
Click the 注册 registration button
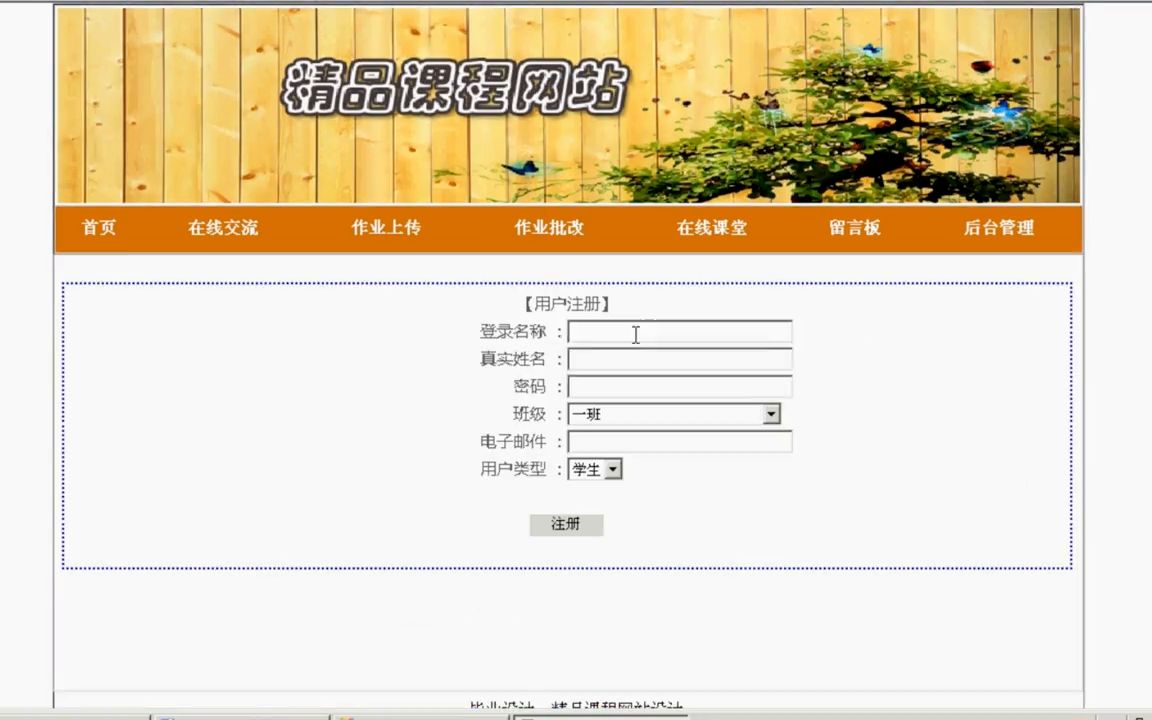pos(566,524)
